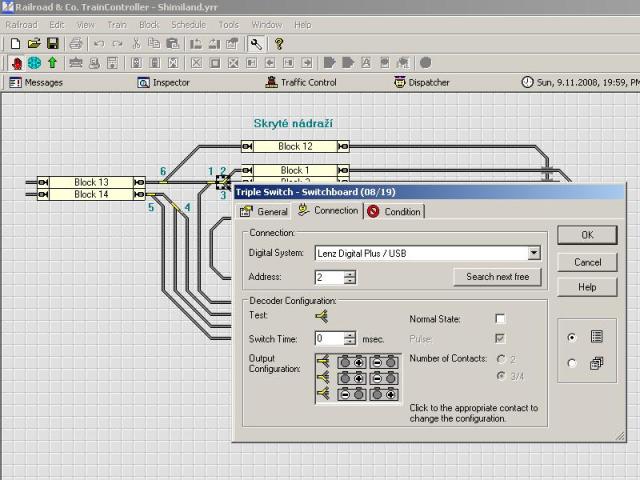Screen dimensions: 640x480
Task: Click the yellow Help question mark icon
Action: [x=279, y=44]
